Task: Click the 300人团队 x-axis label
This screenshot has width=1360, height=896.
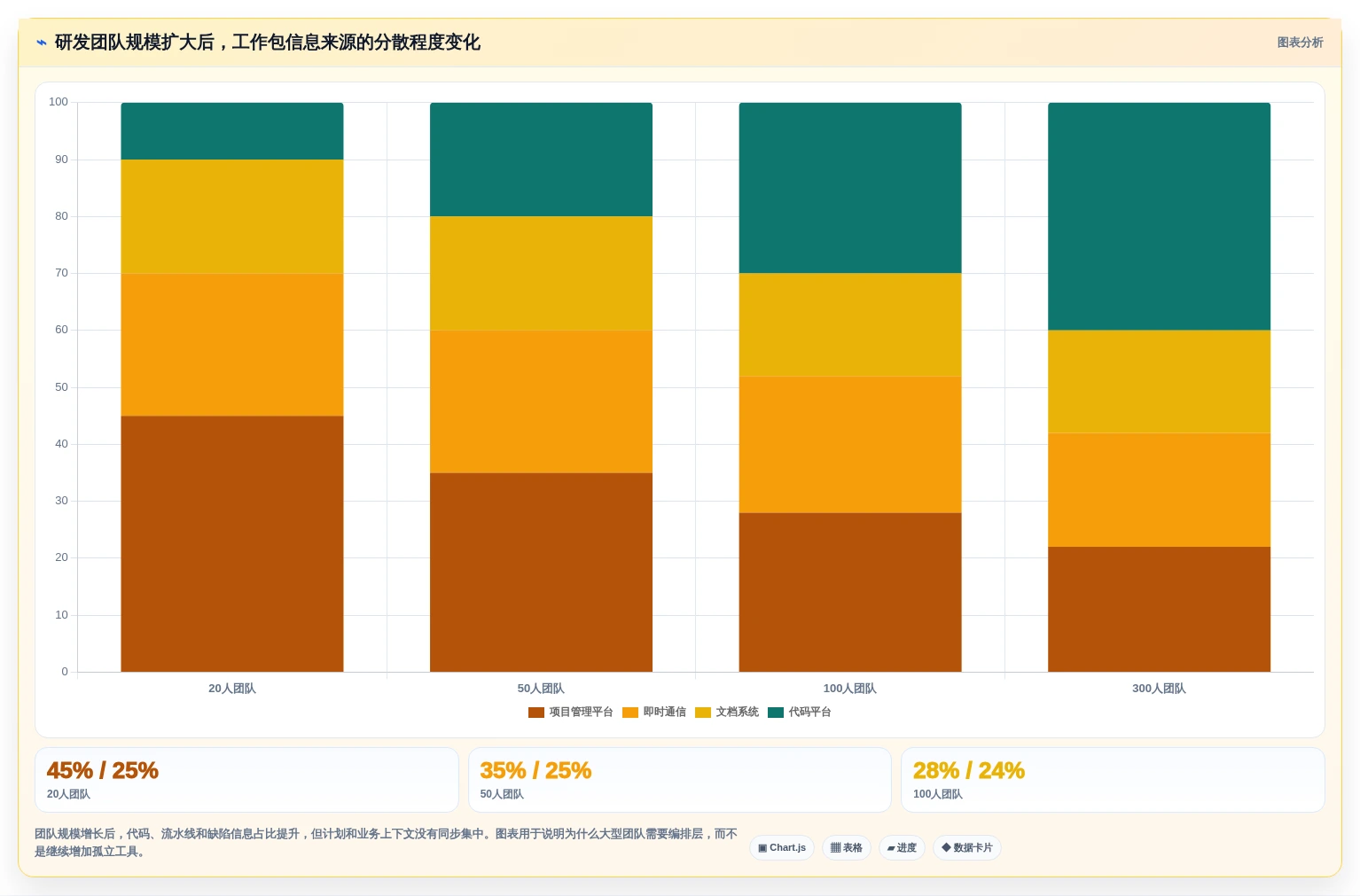Action: (x=1159, y=689)
